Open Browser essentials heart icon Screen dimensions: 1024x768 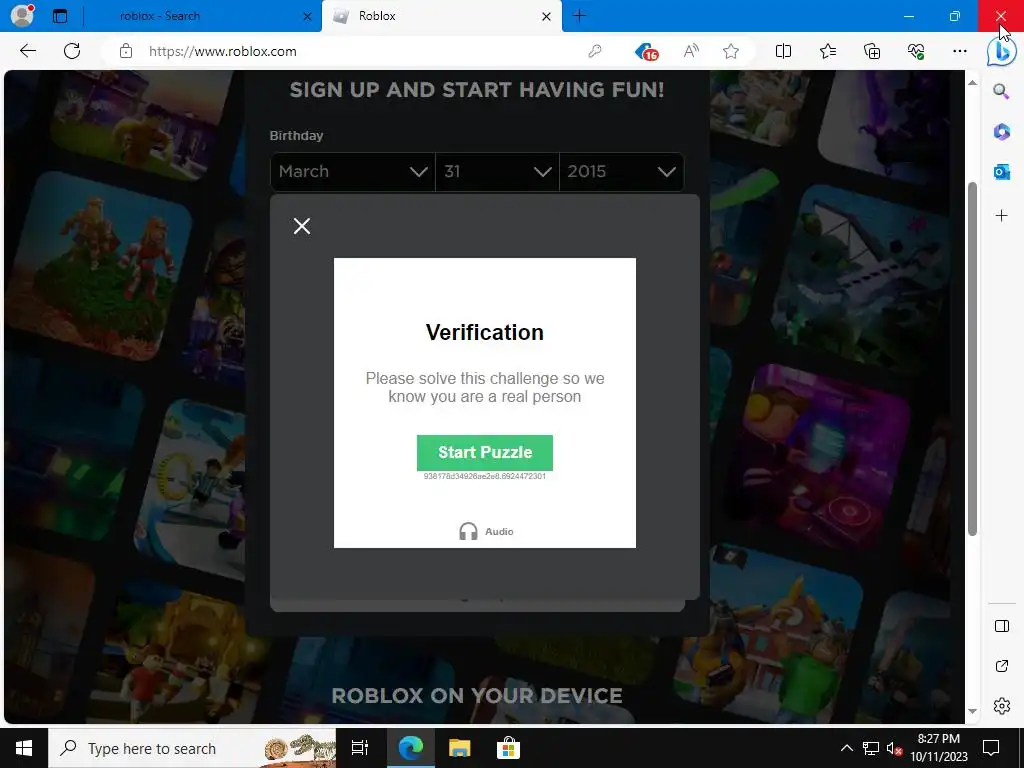coord(916,51)
